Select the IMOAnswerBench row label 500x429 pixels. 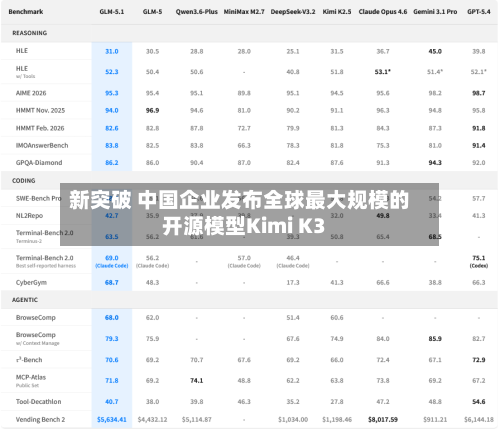point(42,145)
